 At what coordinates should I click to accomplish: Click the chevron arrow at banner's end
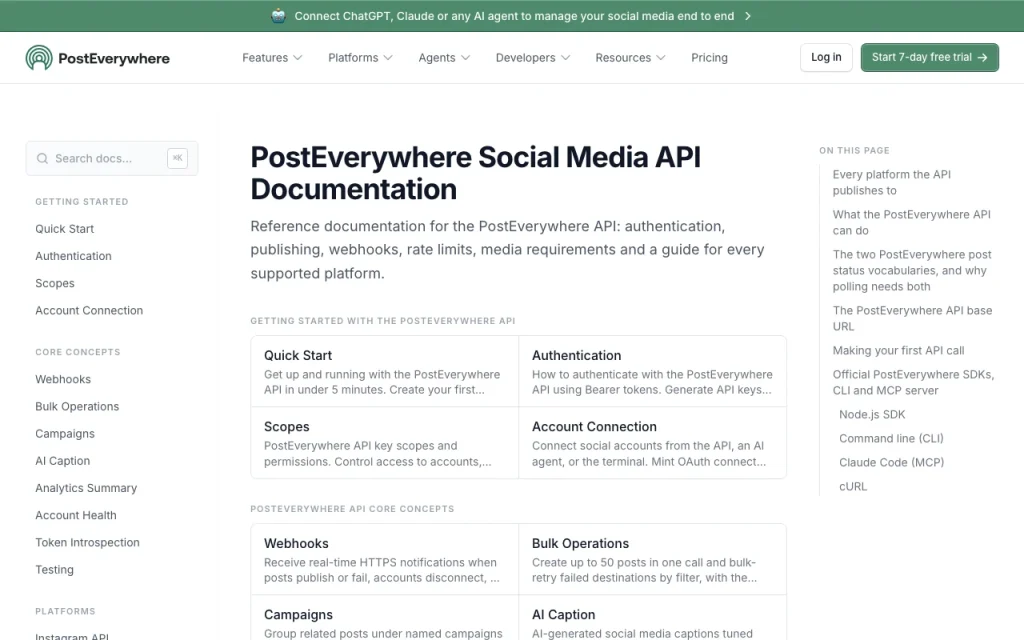pyautogui.click(x=748, y=16)
